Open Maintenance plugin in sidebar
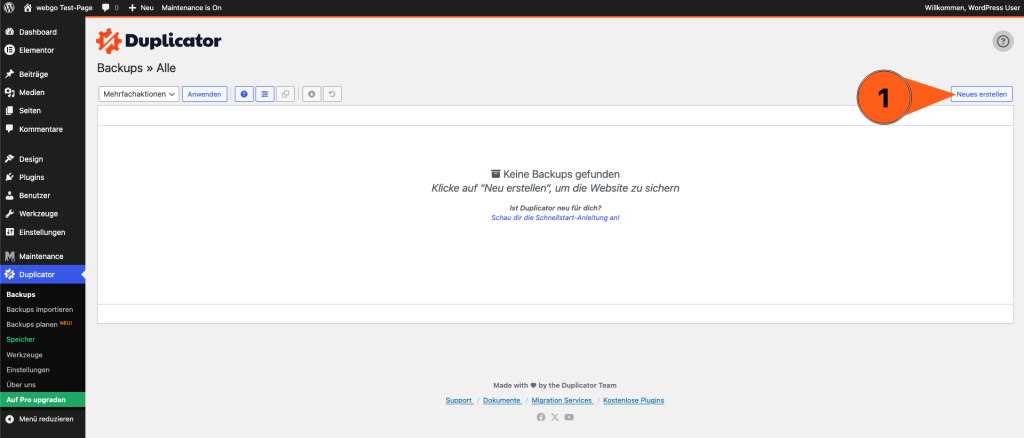 [42, 257]
